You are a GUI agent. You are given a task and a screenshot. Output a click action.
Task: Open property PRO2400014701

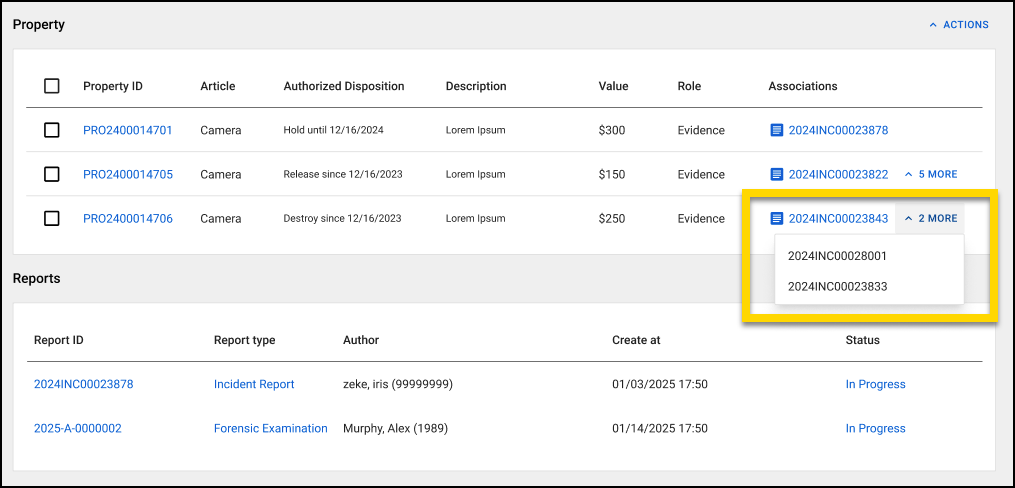click(128, 130)
